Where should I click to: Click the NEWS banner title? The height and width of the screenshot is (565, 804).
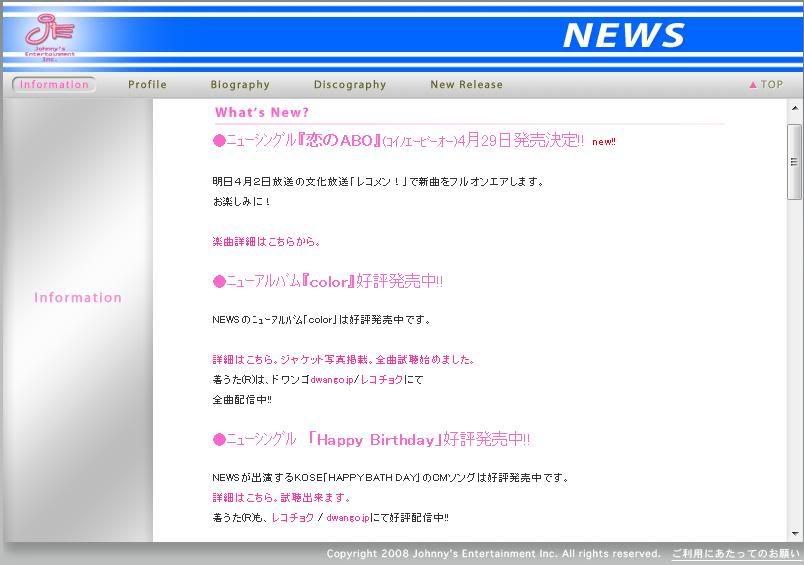pyautogui.click(x=623, y=36)
